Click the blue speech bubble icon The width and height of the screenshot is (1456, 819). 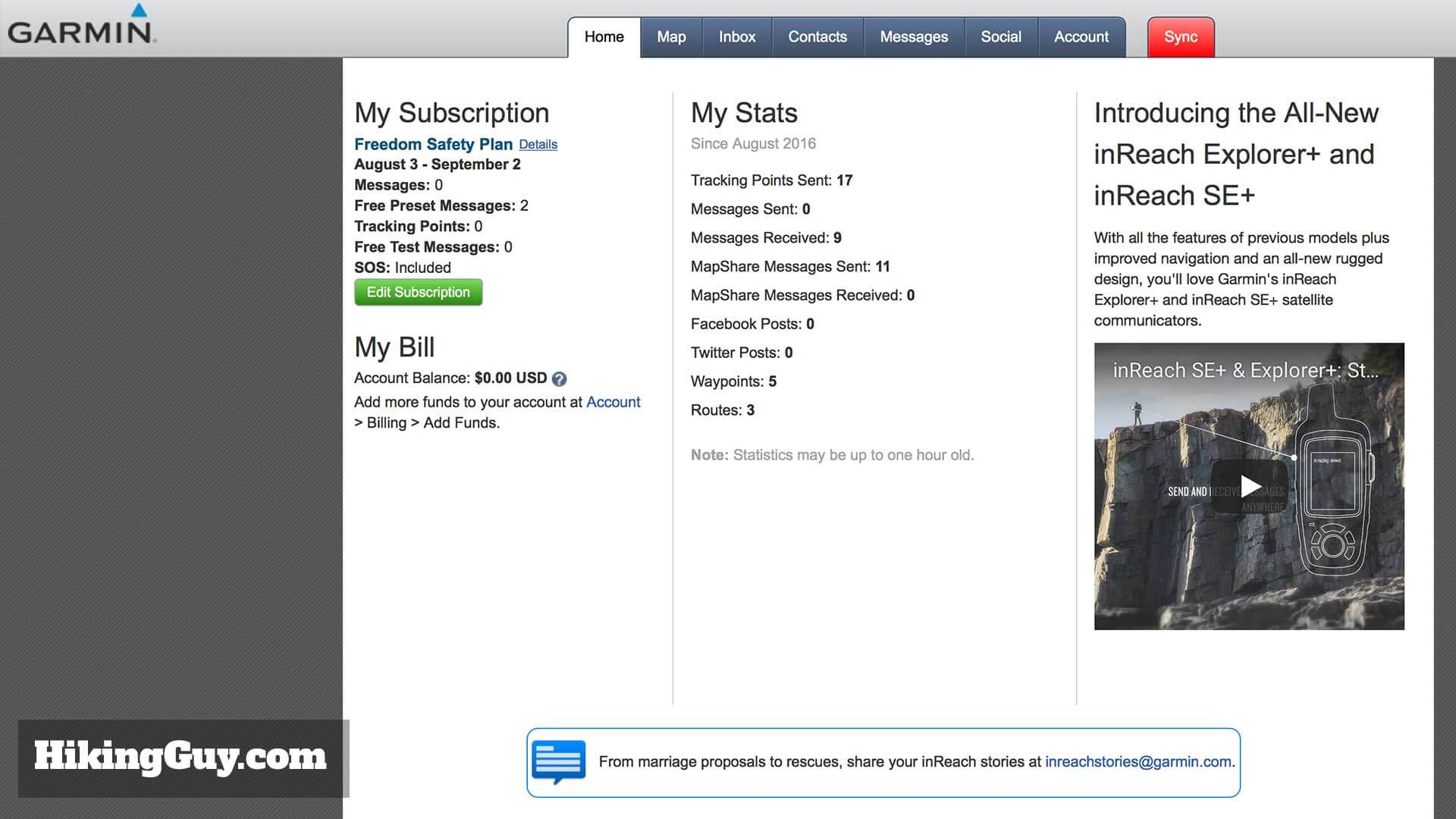pos(559,761)
